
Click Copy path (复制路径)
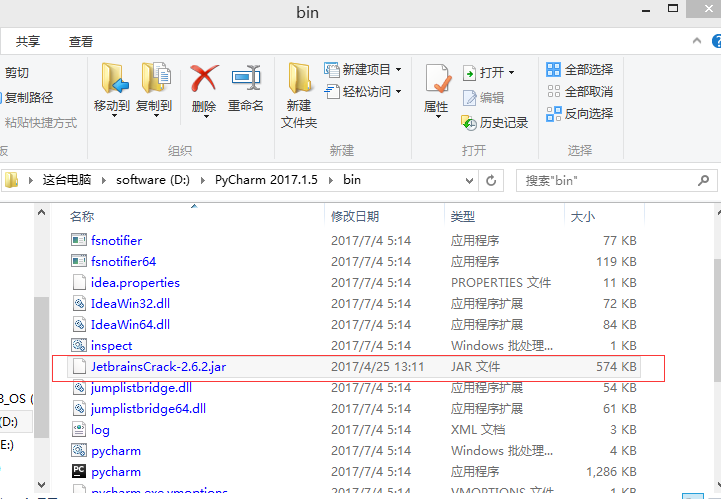27,98
